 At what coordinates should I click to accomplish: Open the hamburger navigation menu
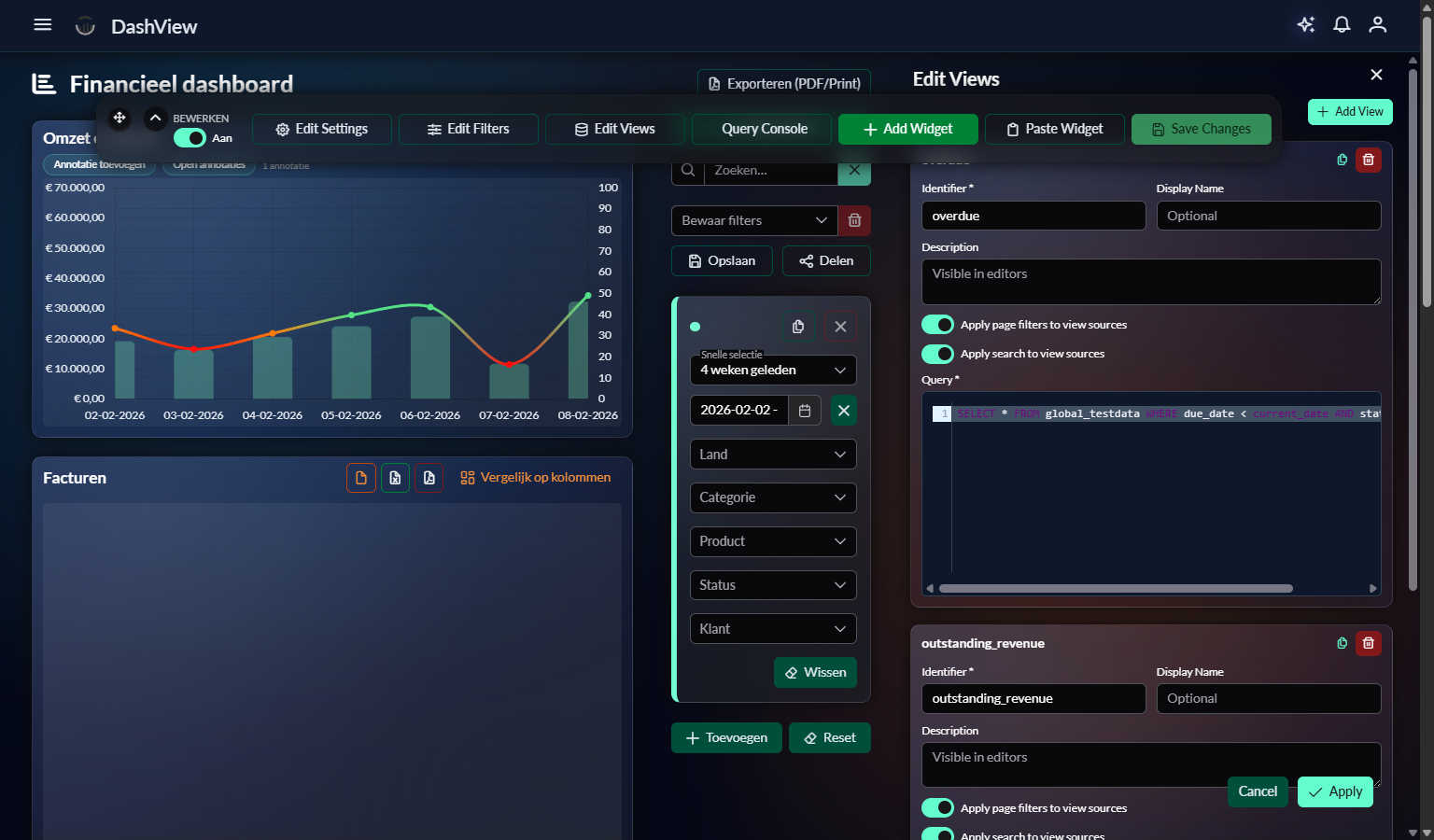click(x=42, y=25)
